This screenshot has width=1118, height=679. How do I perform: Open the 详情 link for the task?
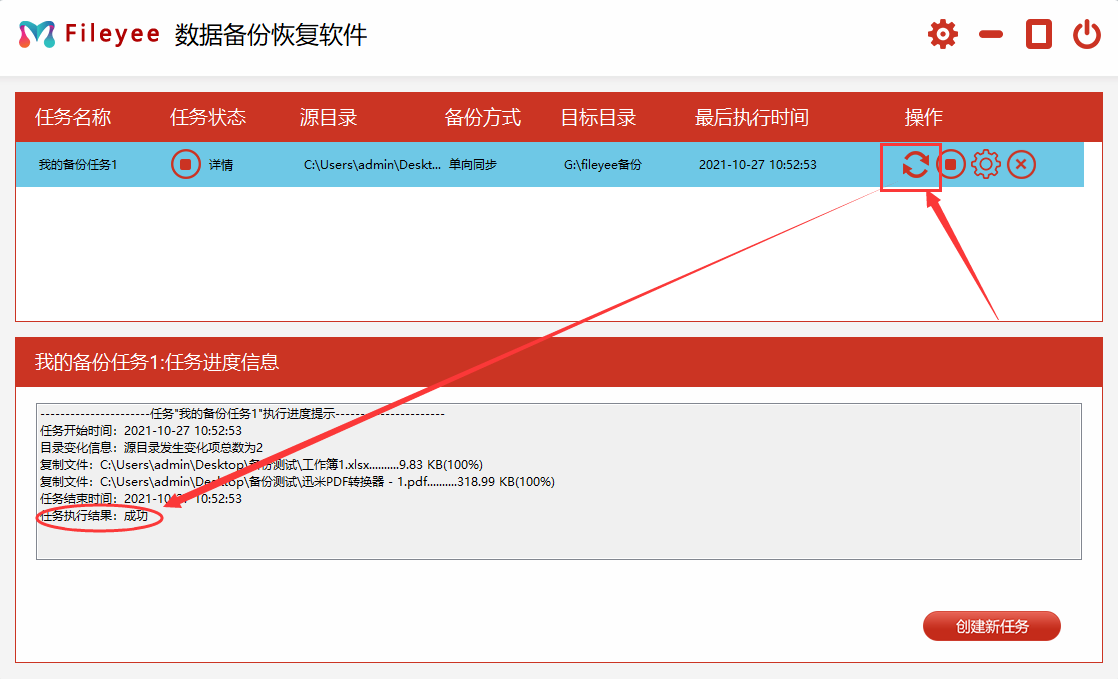point(221,165)
